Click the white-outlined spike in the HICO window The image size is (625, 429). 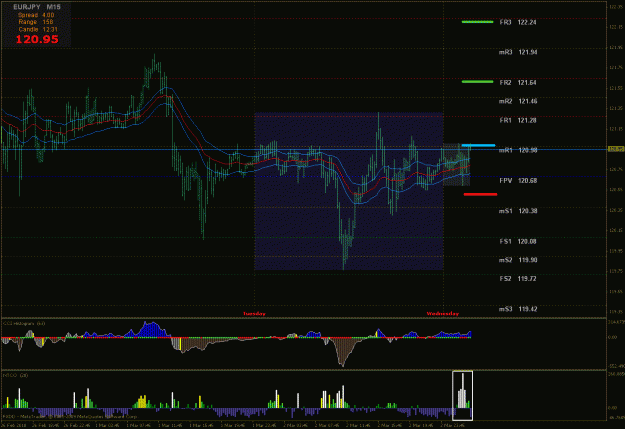(x=462, y=396)
